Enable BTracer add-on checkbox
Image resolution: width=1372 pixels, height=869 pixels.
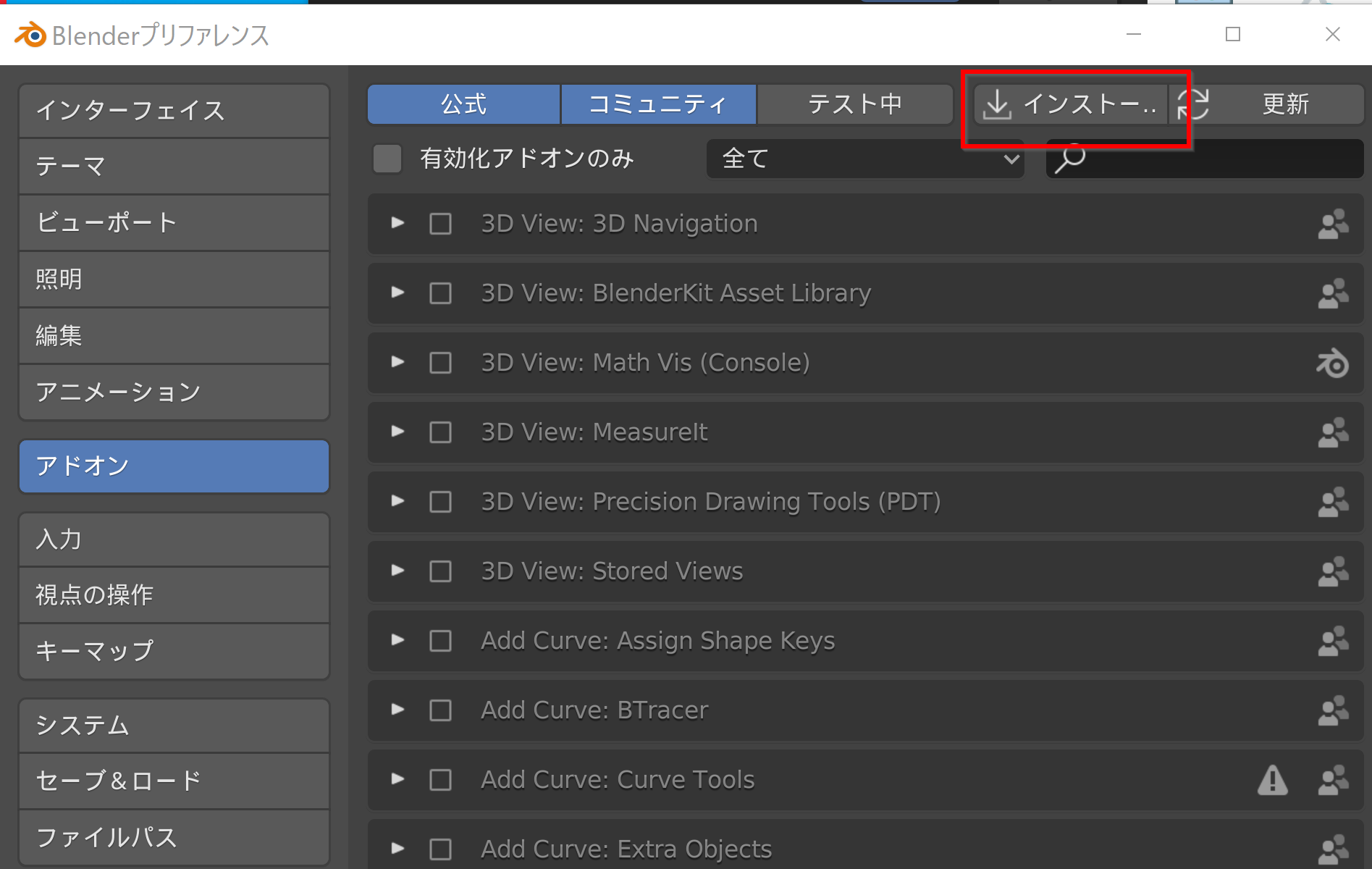[441, 710]
